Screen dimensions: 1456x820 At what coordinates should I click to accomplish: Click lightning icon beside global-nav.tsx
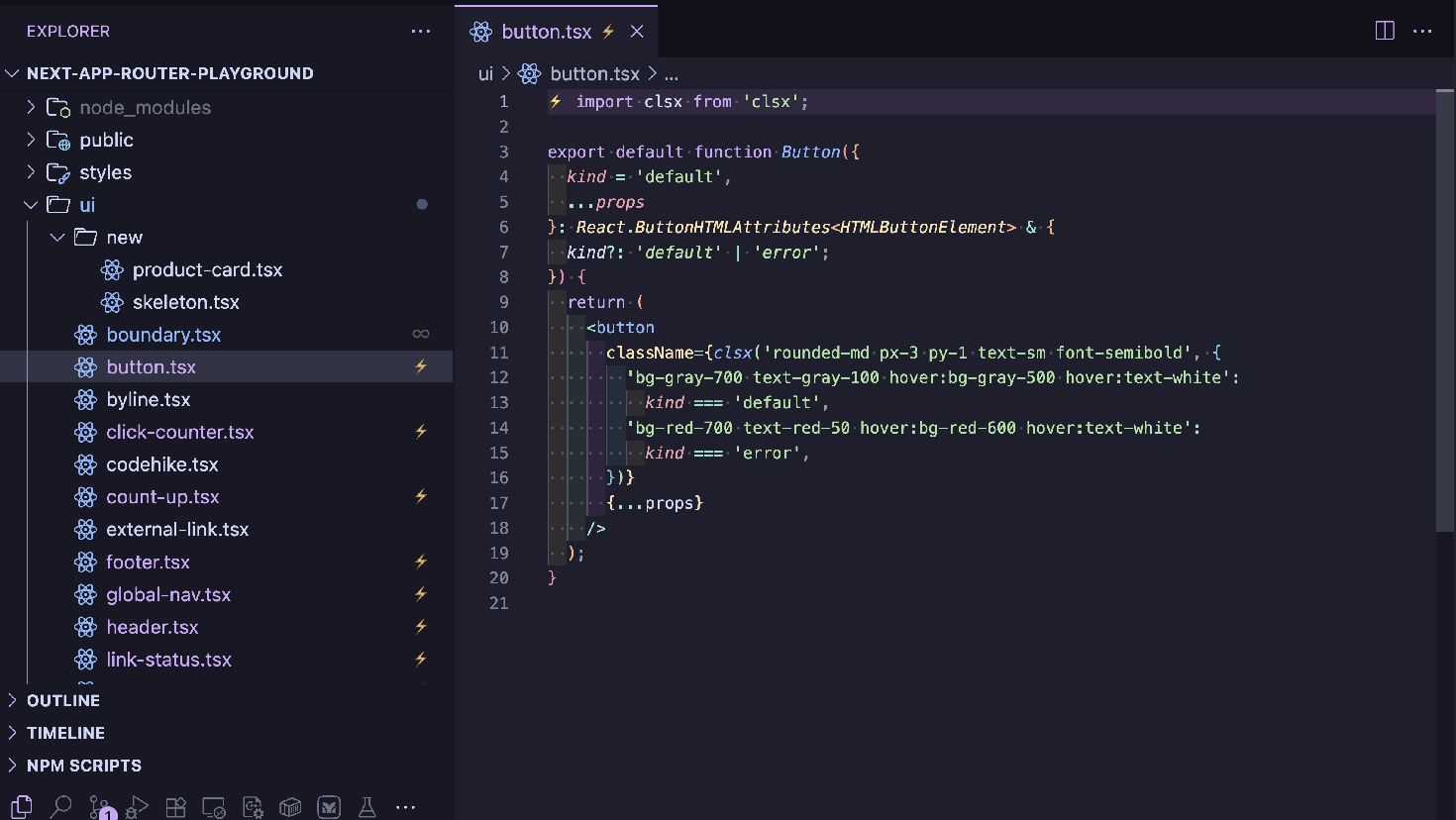click(x=421, y=594)
